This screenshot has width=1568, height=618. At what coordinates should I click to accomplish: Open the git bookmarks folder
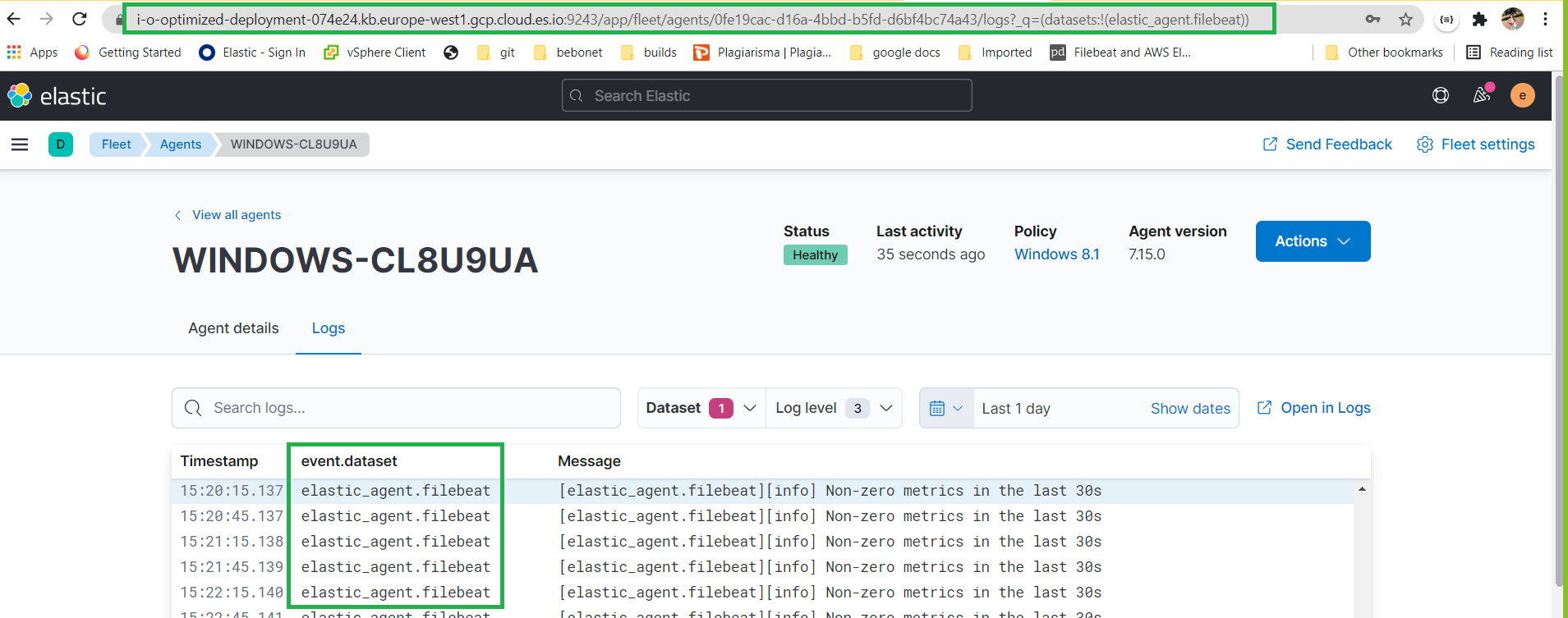pyautogui.click(x=496, y=53)
